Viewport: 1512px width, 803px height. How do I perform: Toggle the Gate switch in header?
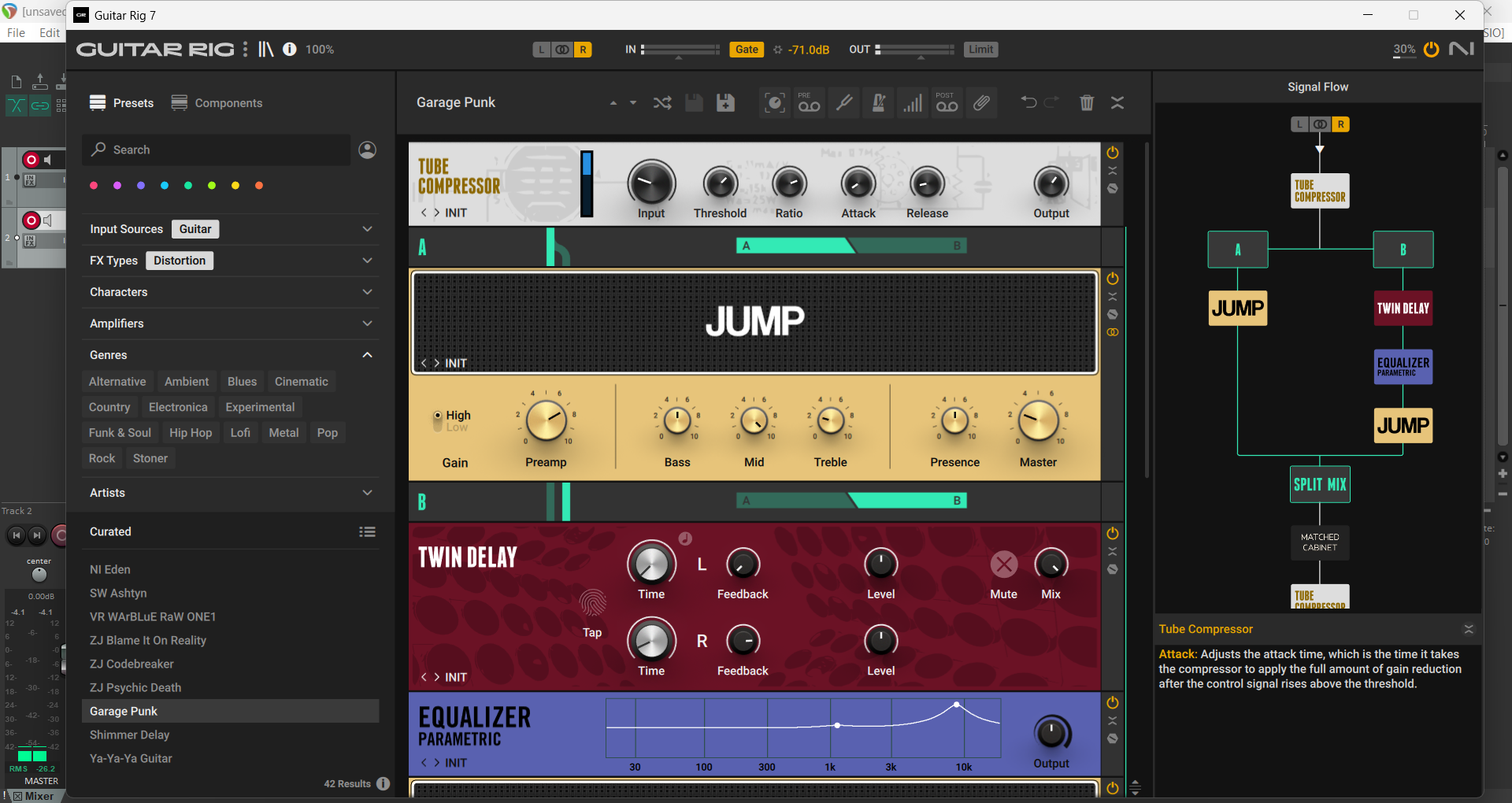pyautogui.click(x=747, y=50)
